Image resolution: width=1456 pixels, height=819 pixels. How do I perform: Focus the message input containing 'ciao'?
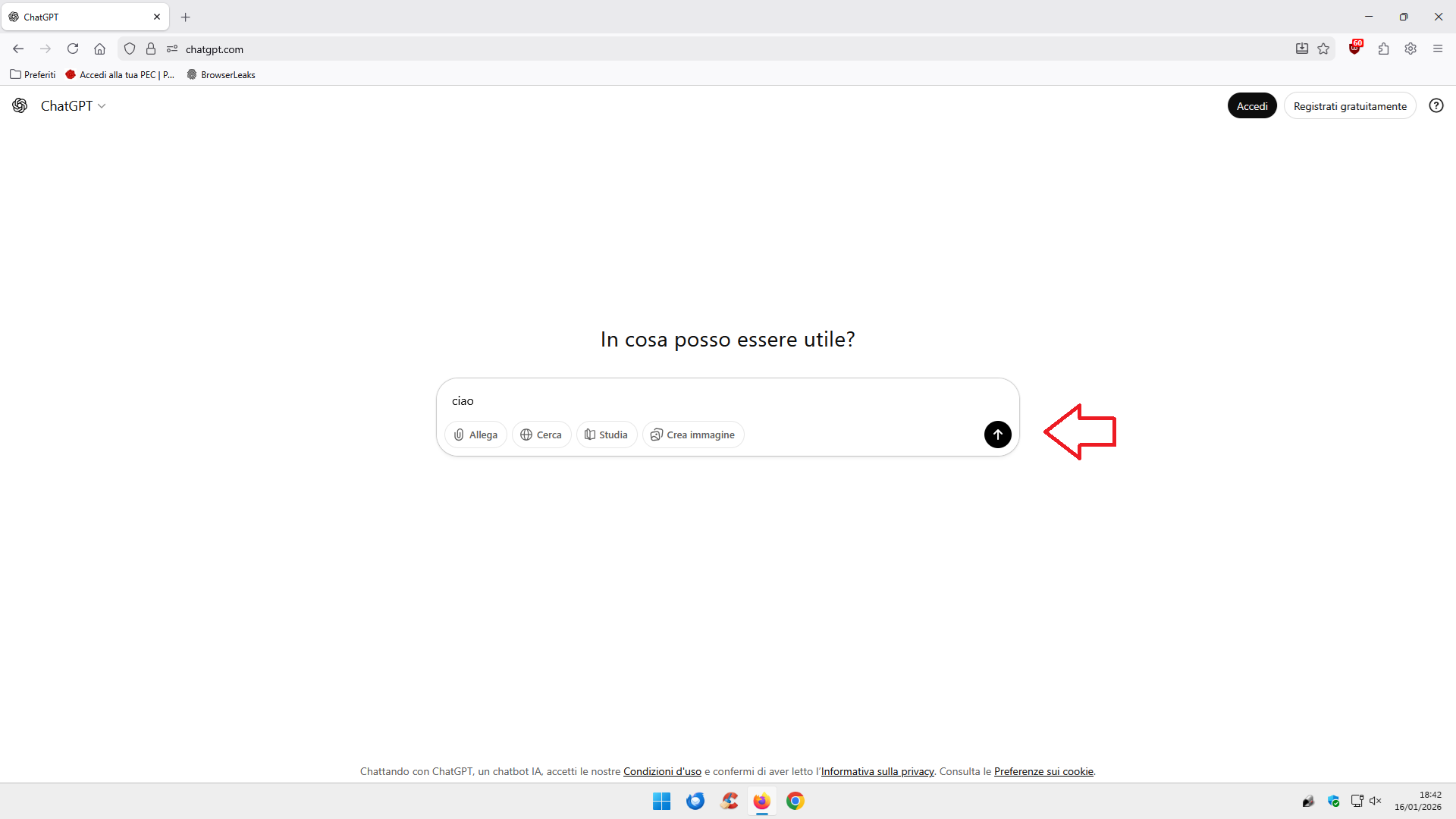pyautogui.click(x=728, y=400)
